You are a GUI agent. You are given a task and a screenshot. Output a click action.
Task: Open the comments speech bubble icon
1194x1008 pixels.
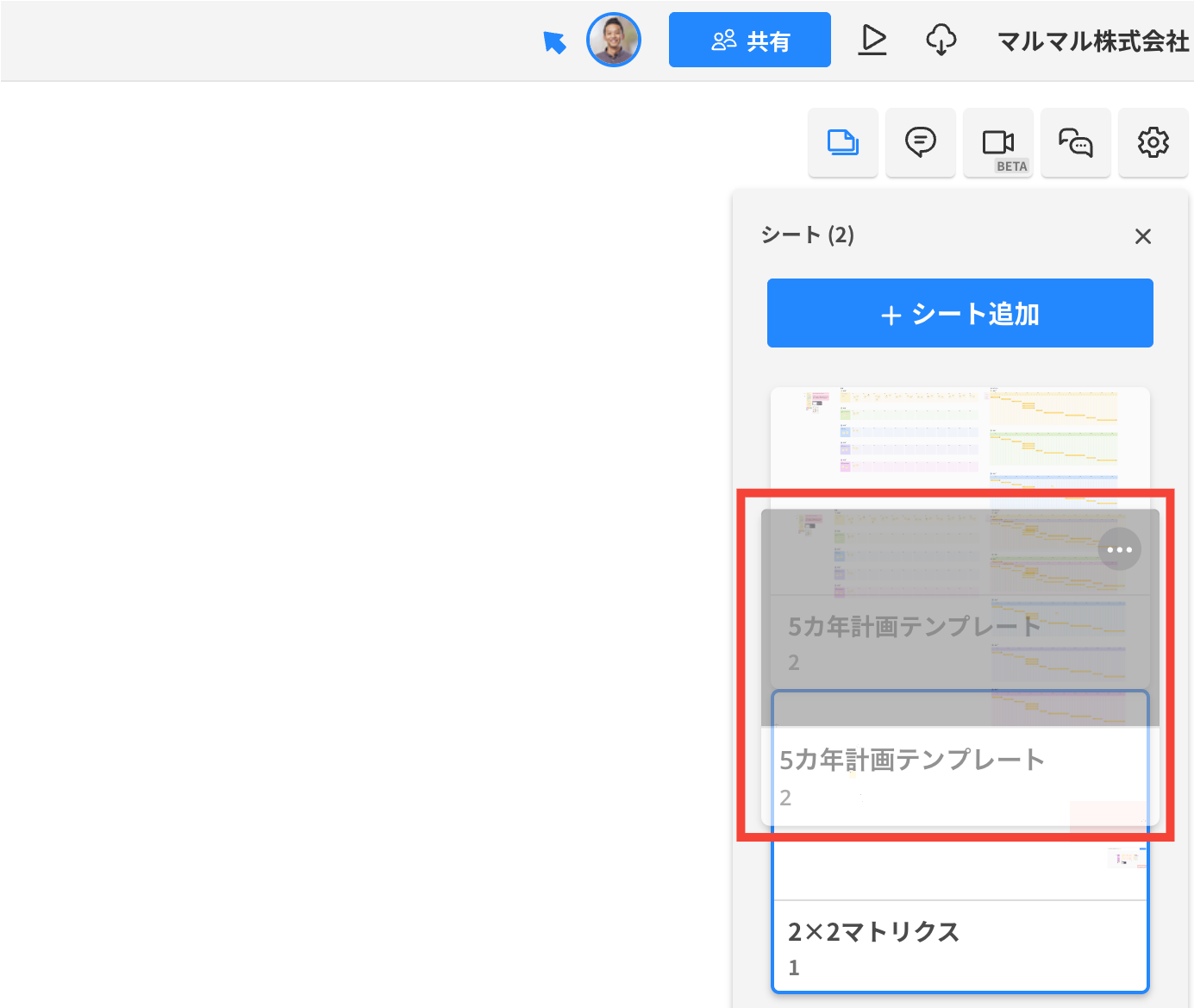click(x=920, y=142)
